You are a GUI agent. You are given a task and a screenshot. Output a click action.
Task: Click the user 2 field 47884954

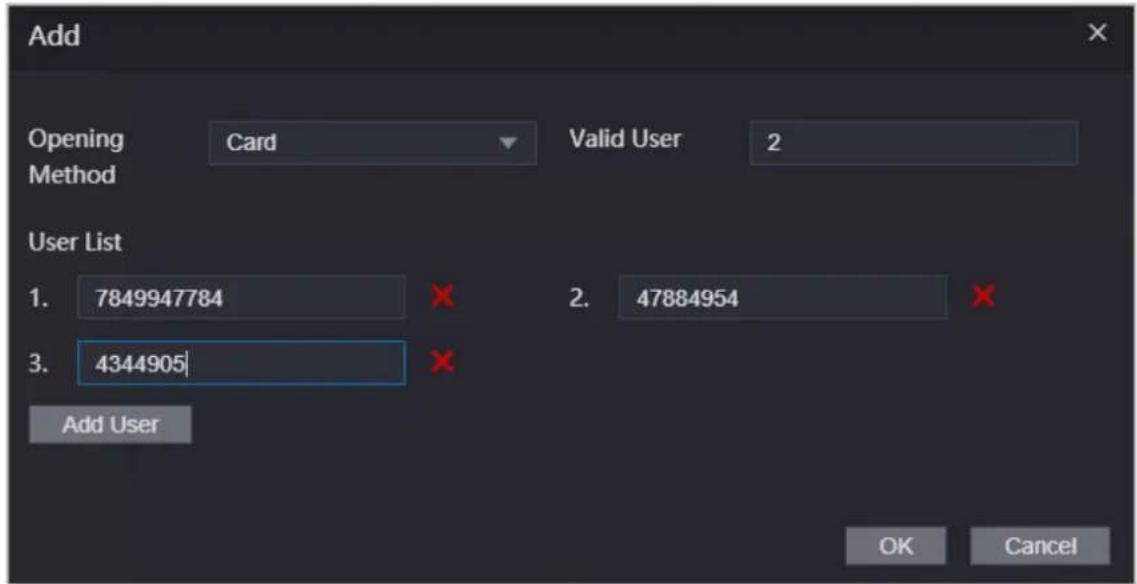782,297
